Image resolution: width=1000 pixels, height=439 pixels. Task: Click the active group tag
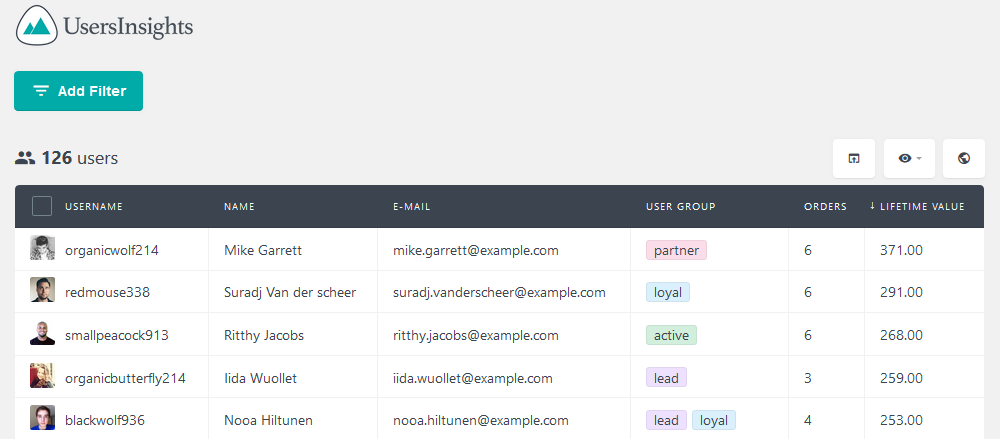[x=671, y=335]
